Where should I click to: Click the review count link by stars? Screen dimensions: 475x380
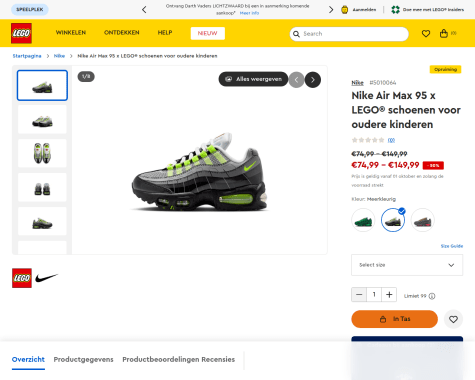pyautogui.click(x=391, y=140)
